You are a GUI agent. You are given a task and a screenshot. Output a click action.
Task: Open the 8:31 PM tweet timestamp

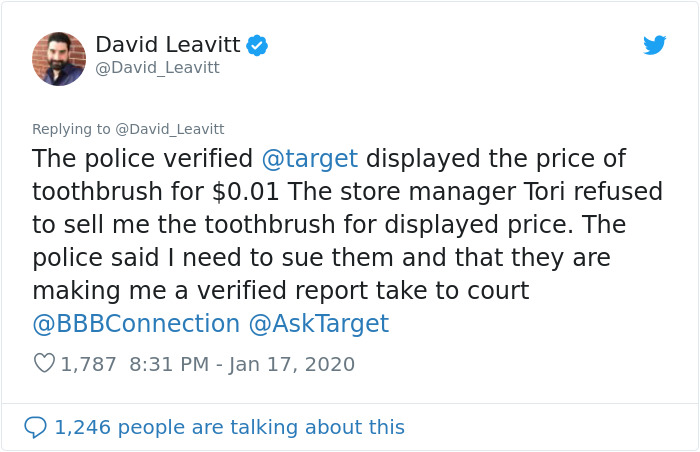point(170,364)
